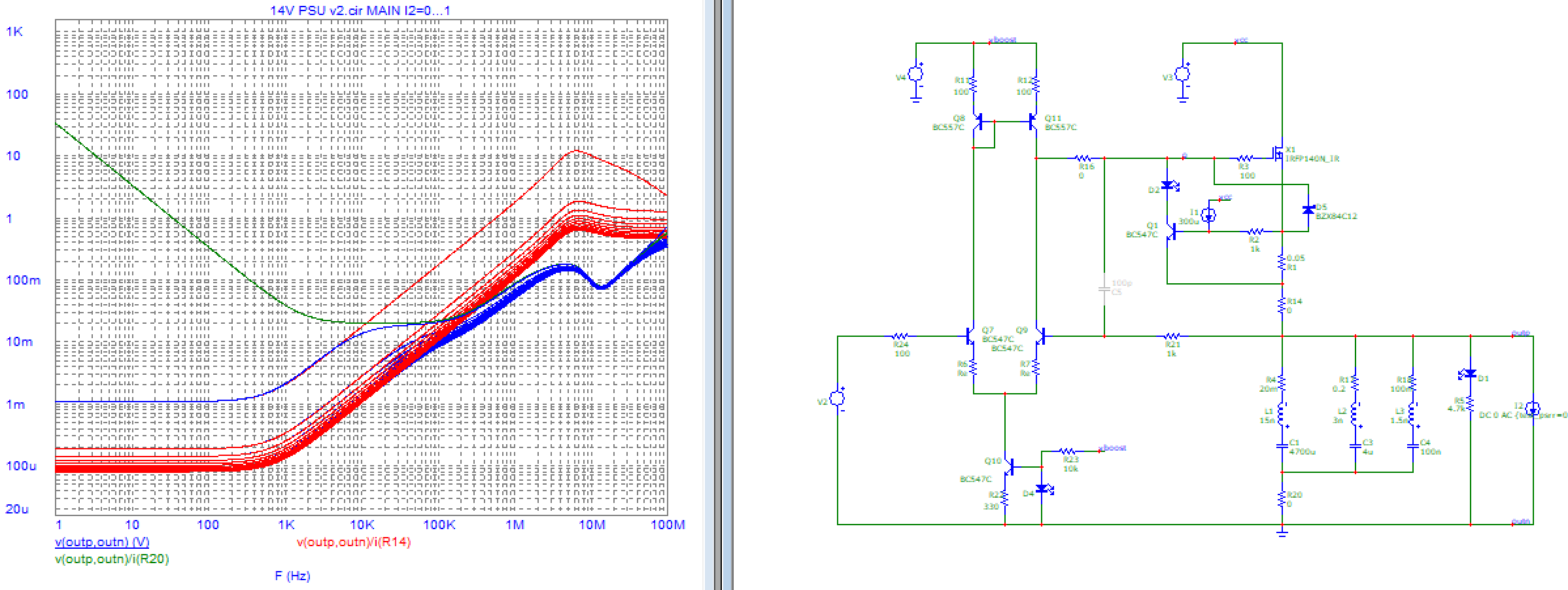The height and width of the screenshot is (590, 1568).
Task: Select capacitor C1 4700u symbol
Action: (1282, 447)
